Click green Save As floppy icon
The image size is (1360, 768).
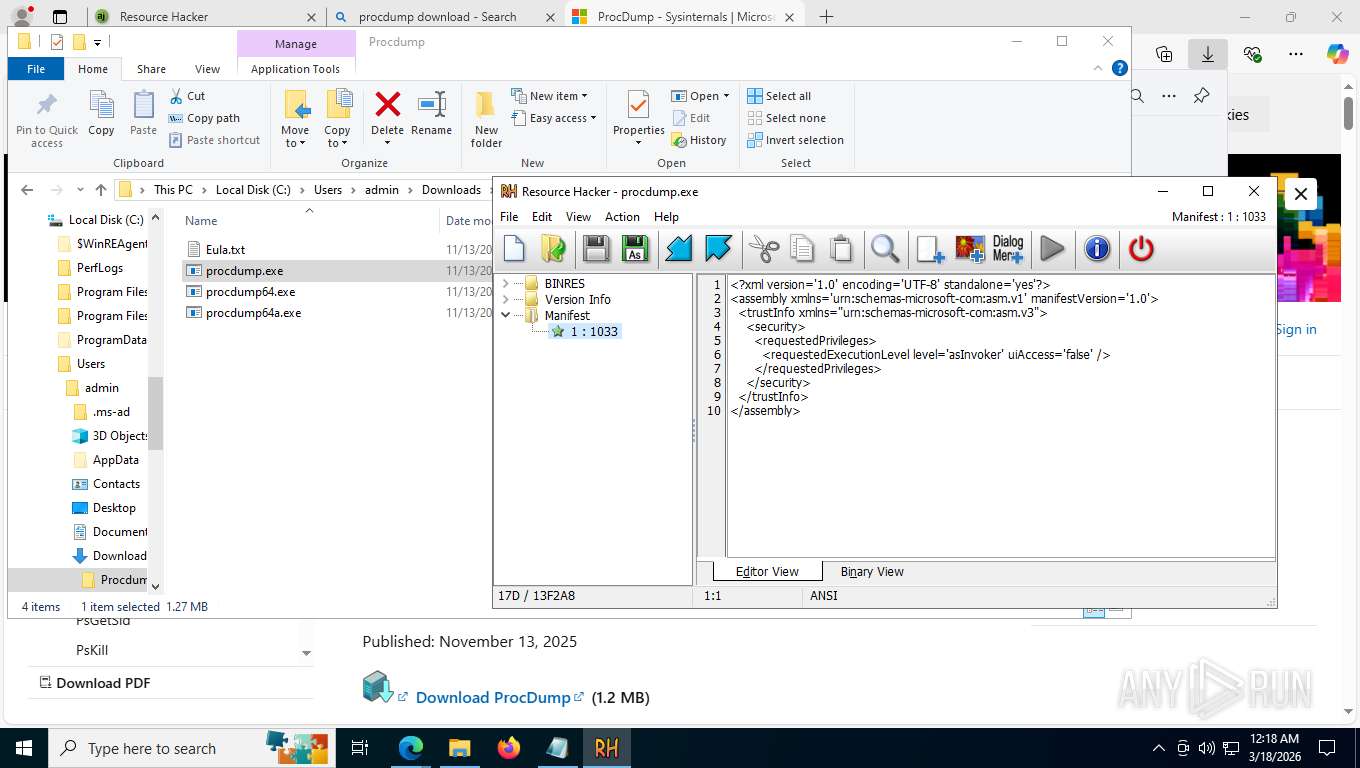tap(635, 249)
